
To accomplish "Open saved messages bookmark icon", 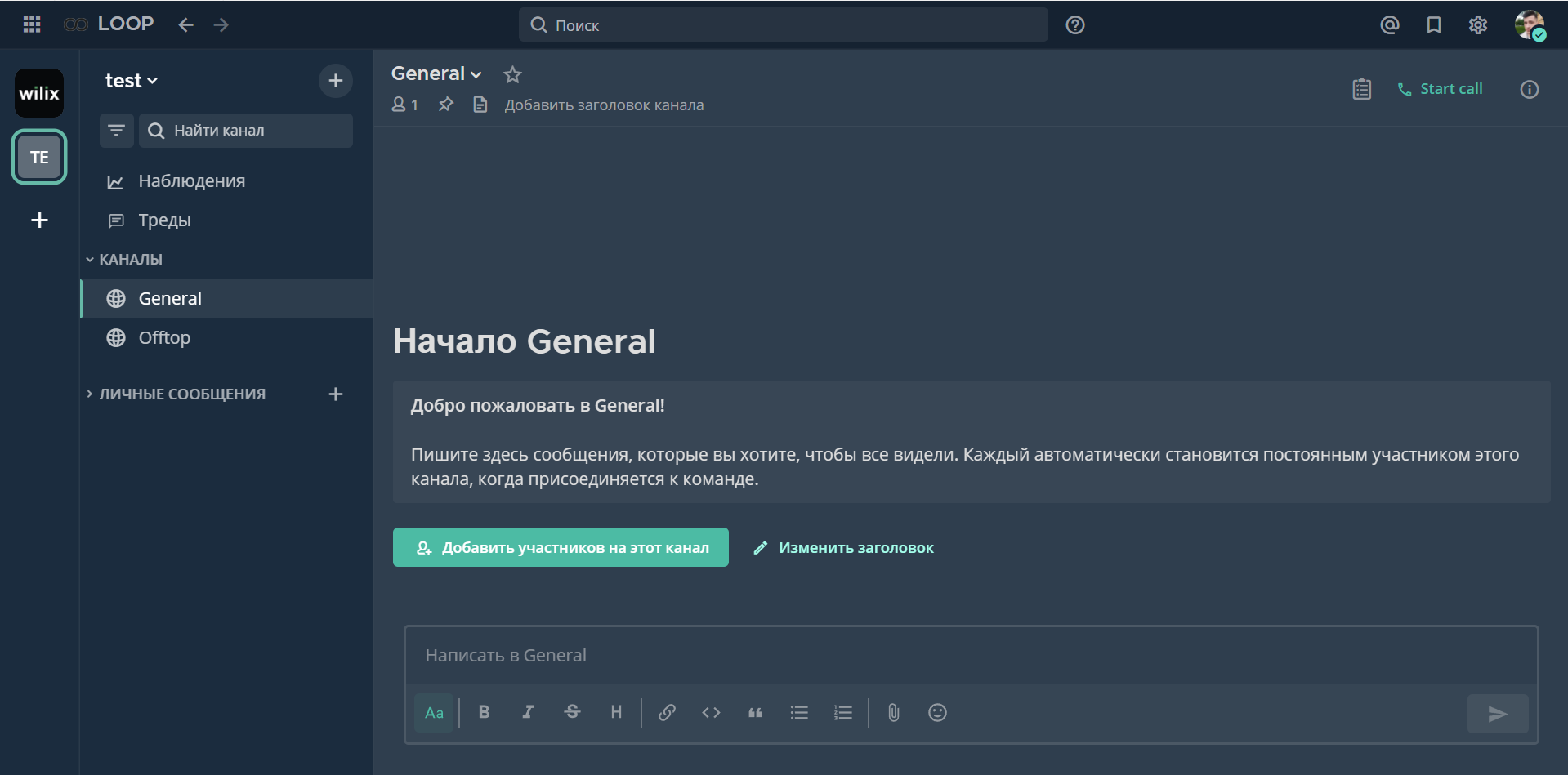I will click(1433, 24).
